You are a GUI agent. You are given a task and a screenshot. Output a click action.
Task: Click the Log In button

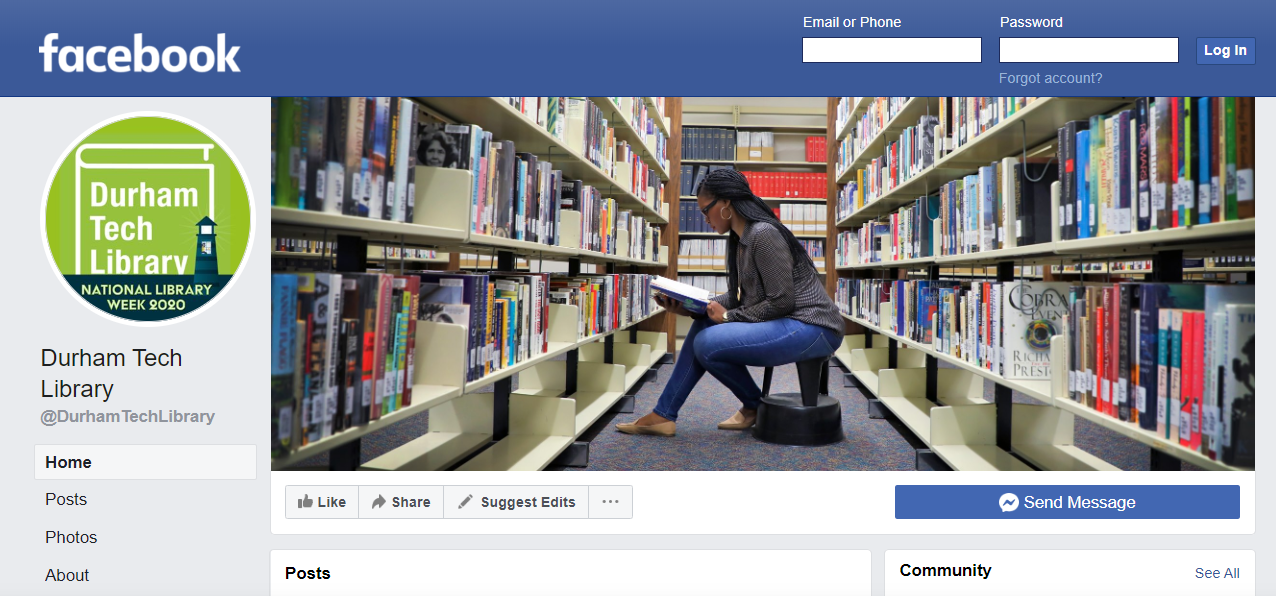tap(1225, 50)
